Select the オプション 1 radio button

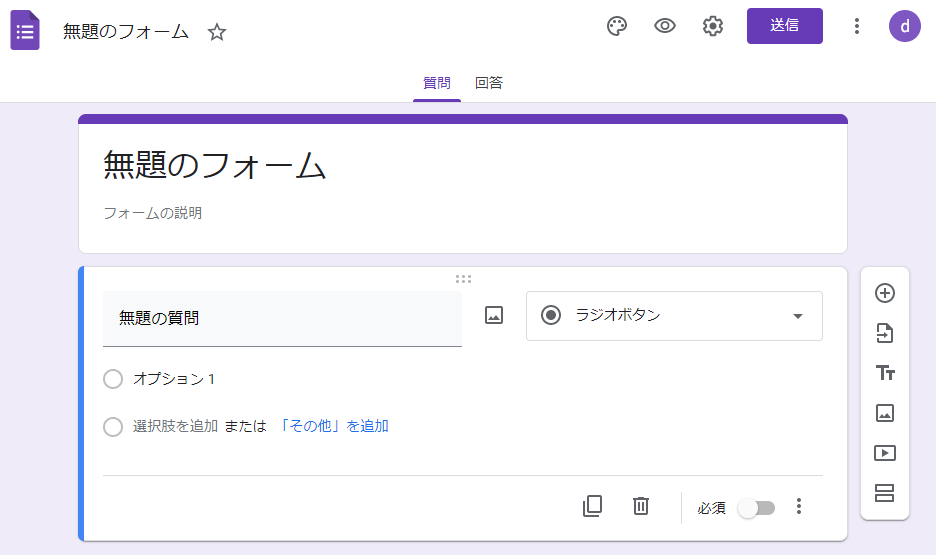click(113, 379)
